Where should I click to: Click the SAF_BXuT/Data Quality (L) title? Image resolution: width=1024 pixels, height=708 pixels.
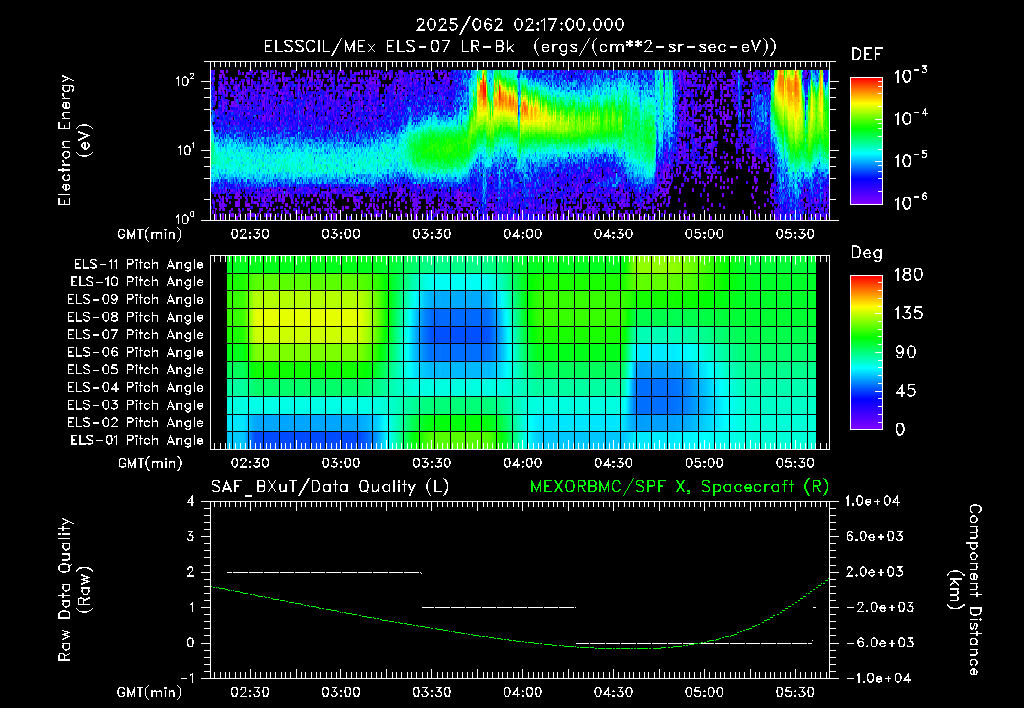pyautogui.click(x=330, y=487)
